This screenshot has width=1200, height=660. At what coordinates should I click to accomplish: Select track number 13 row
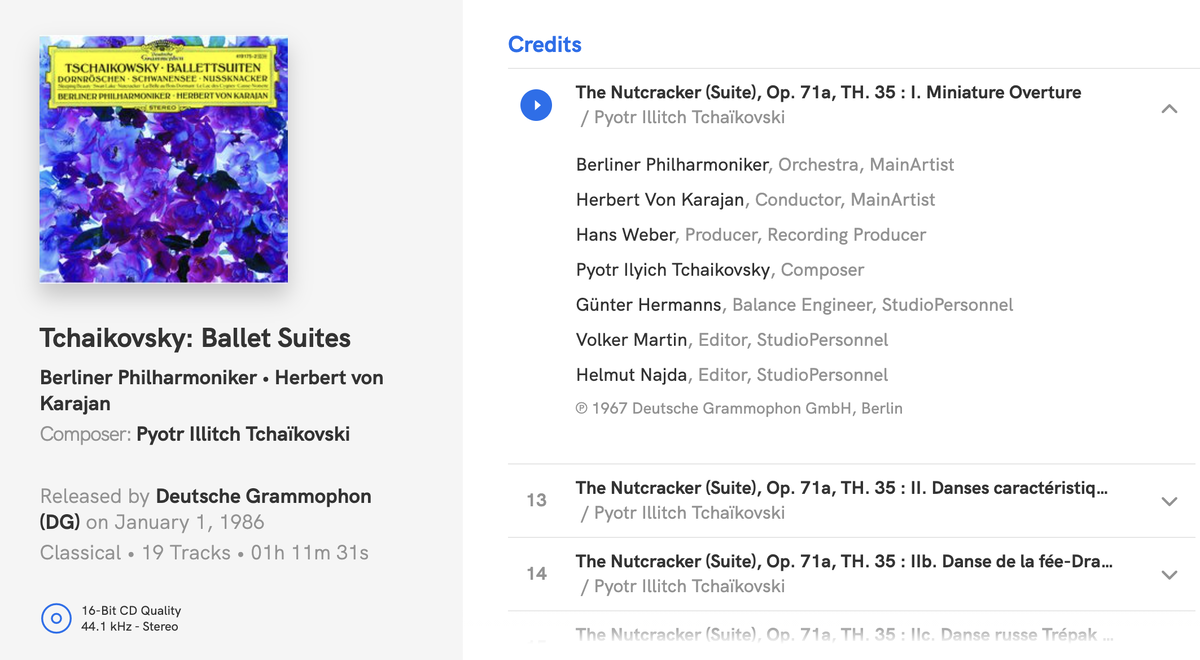point(852,500)
